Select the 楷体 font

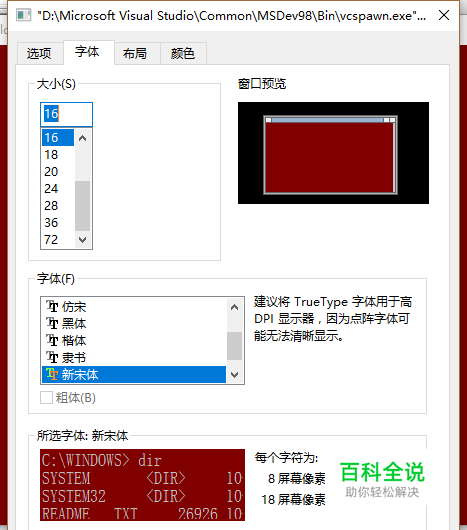[133, 340]
